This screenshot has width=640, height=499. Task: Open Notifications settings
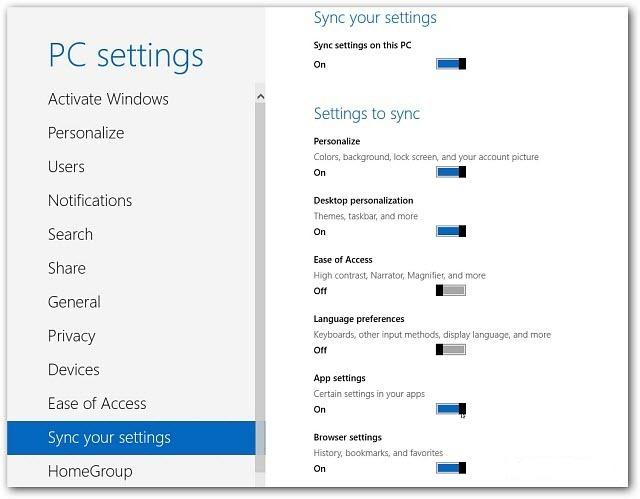click(x=90, y=201)
